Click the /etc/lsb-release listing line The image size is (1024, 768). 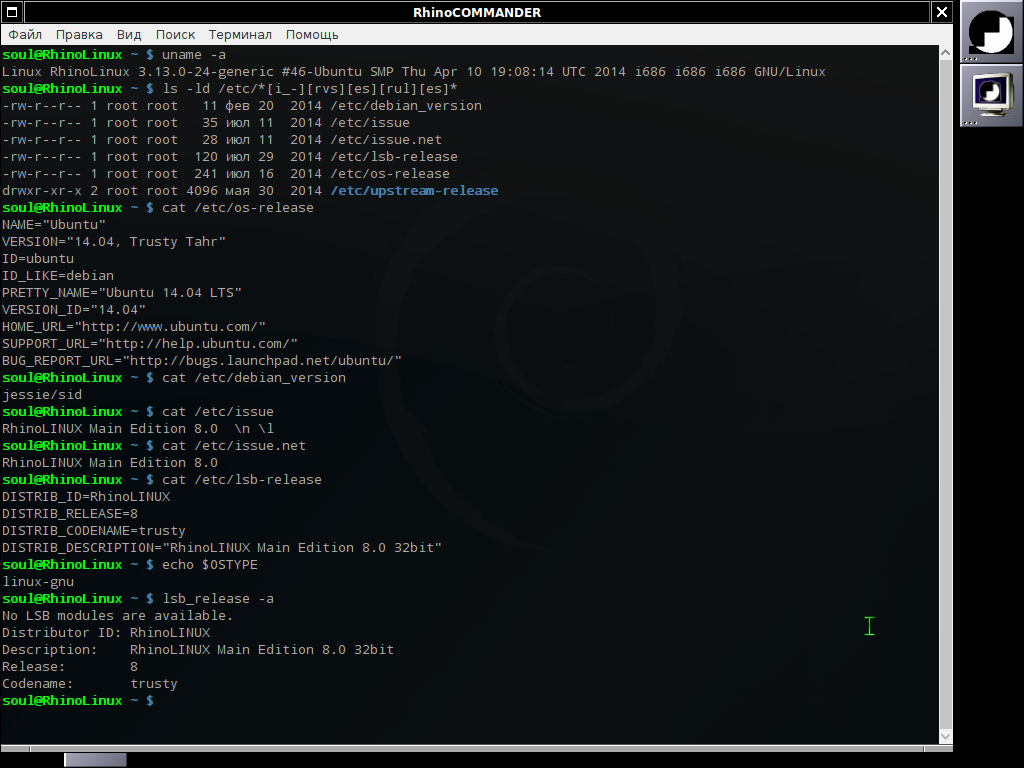pyautogui.click(x=230, y=157)
